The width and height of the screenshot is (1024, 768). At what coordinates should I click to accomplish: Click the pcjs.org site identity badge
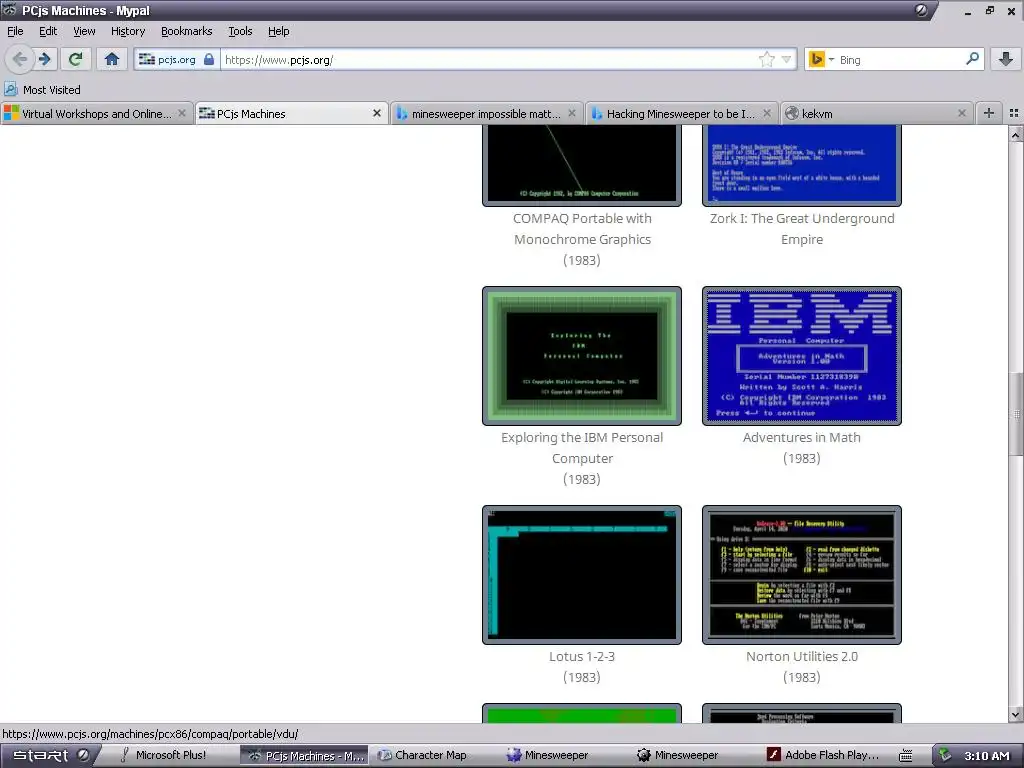point(176,59)
